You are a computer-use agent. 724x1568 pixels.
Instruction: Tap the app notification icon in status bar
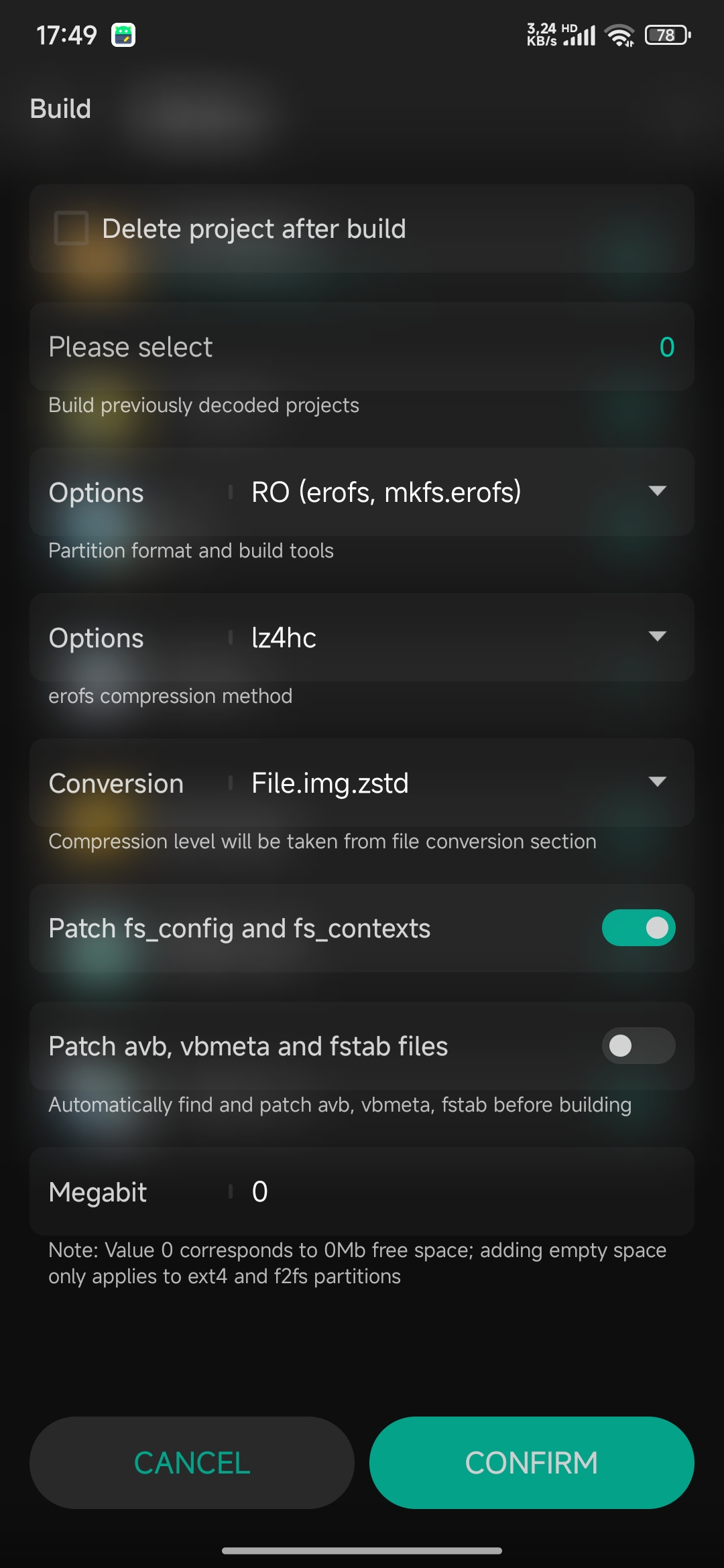(x=123, y=35)
